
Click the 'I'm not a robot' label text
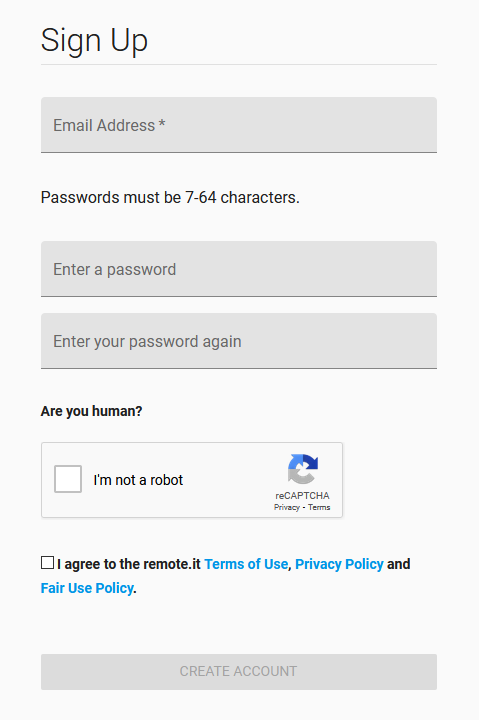point(138,480)
